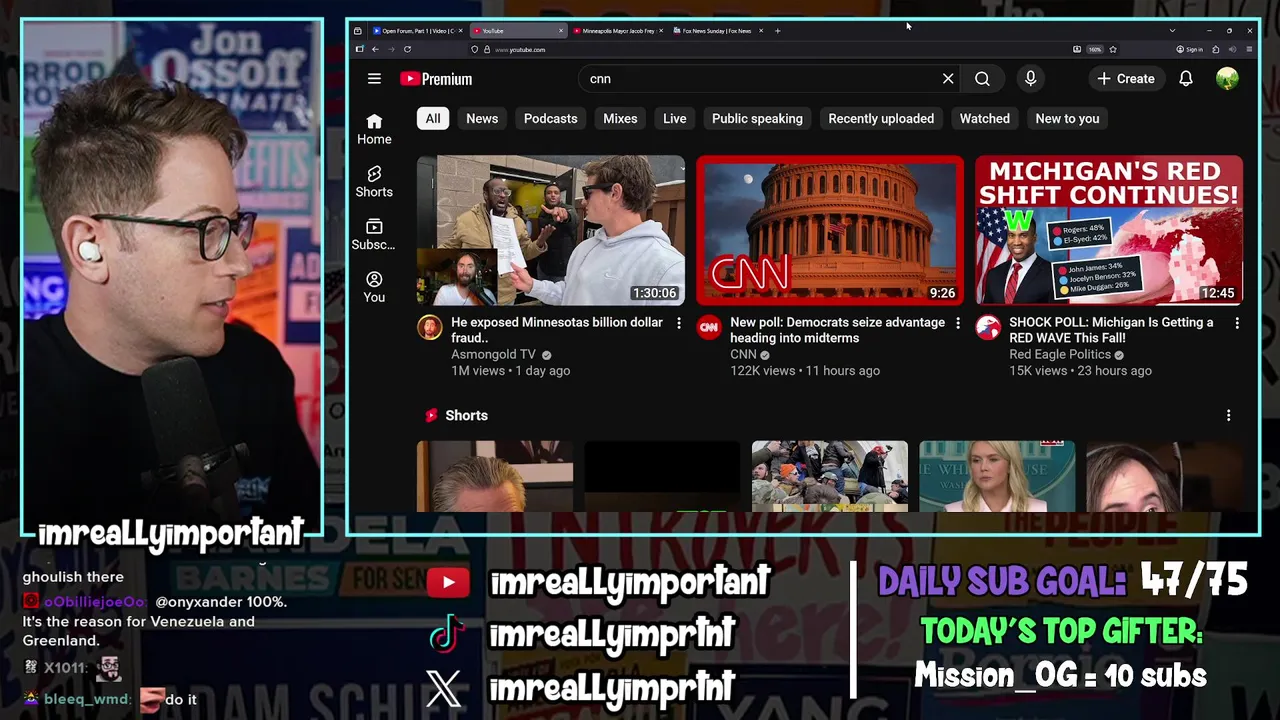
Task: Click the CNN channel avatar
Action: pos(709,327)
